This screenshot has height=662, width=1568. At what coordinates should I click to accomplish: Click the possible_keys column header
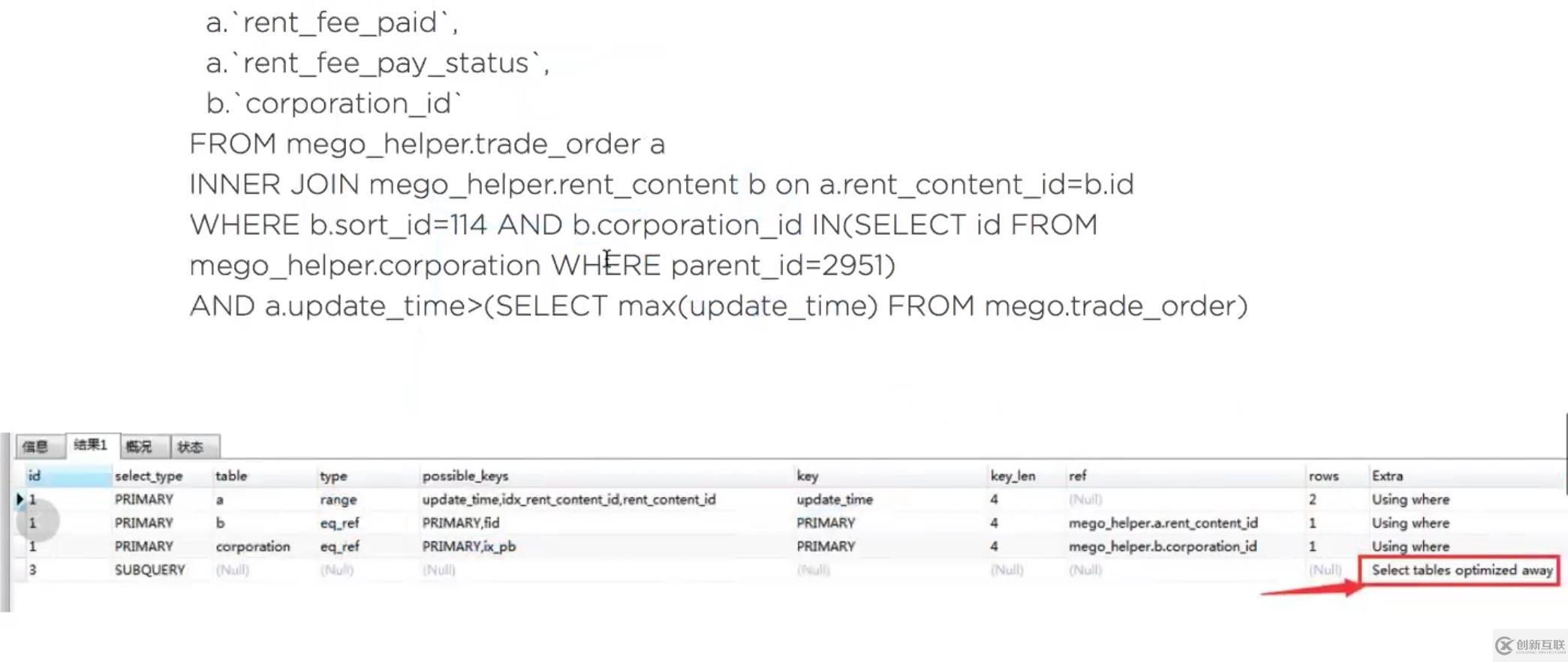(465, 475)
